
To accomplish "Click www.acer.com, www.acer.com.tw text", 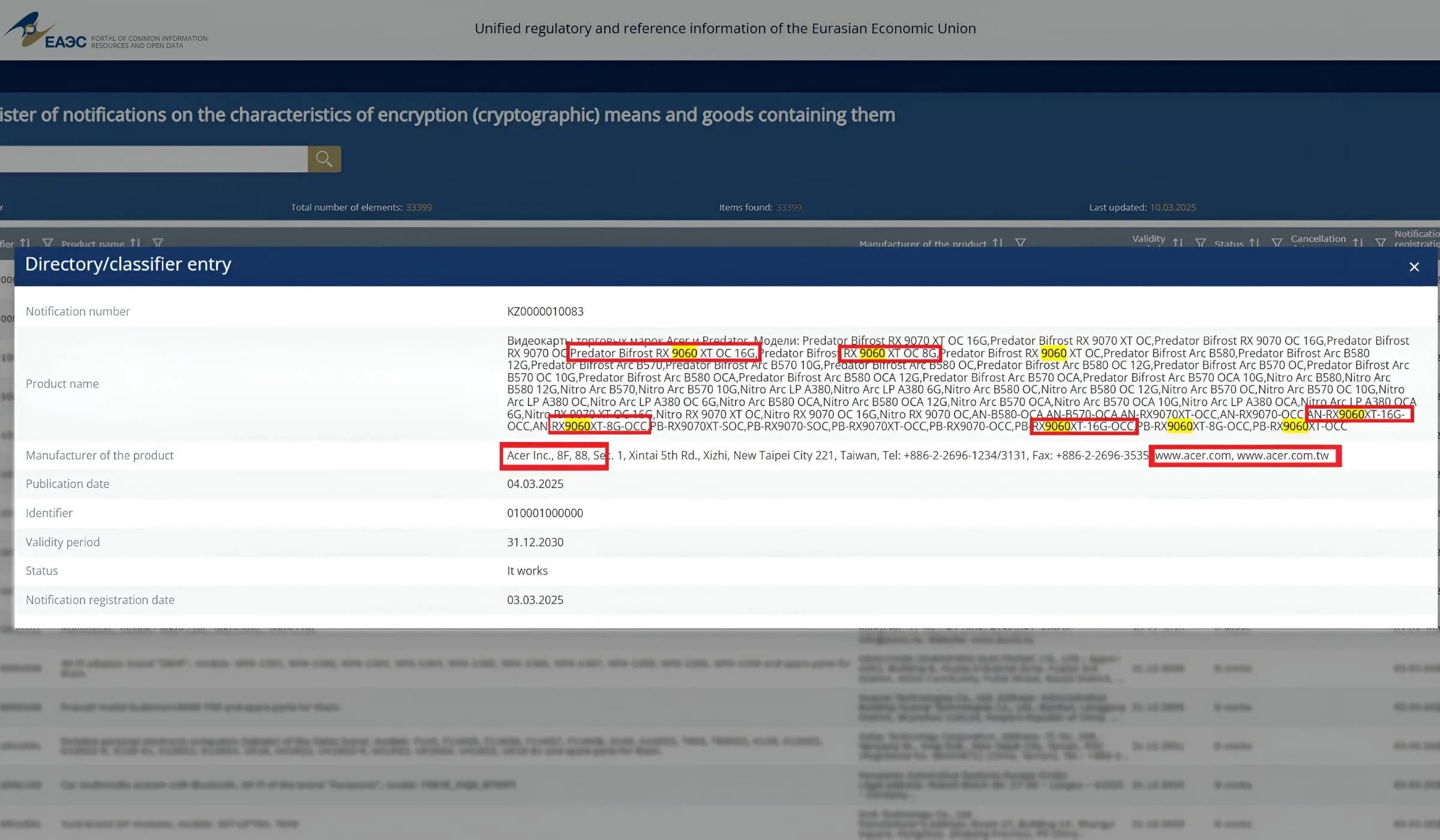I will point(1241,455).
